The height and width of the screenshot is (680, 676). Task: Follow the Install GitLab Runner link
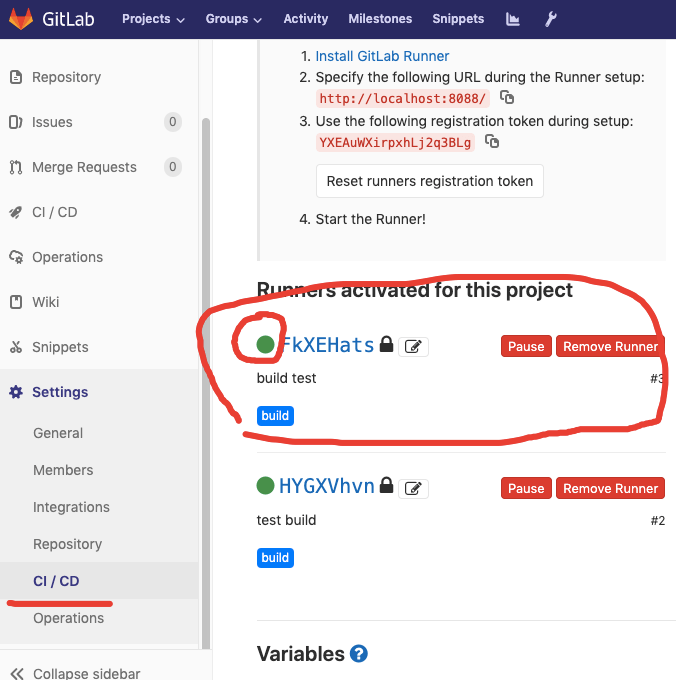point(382,56)
